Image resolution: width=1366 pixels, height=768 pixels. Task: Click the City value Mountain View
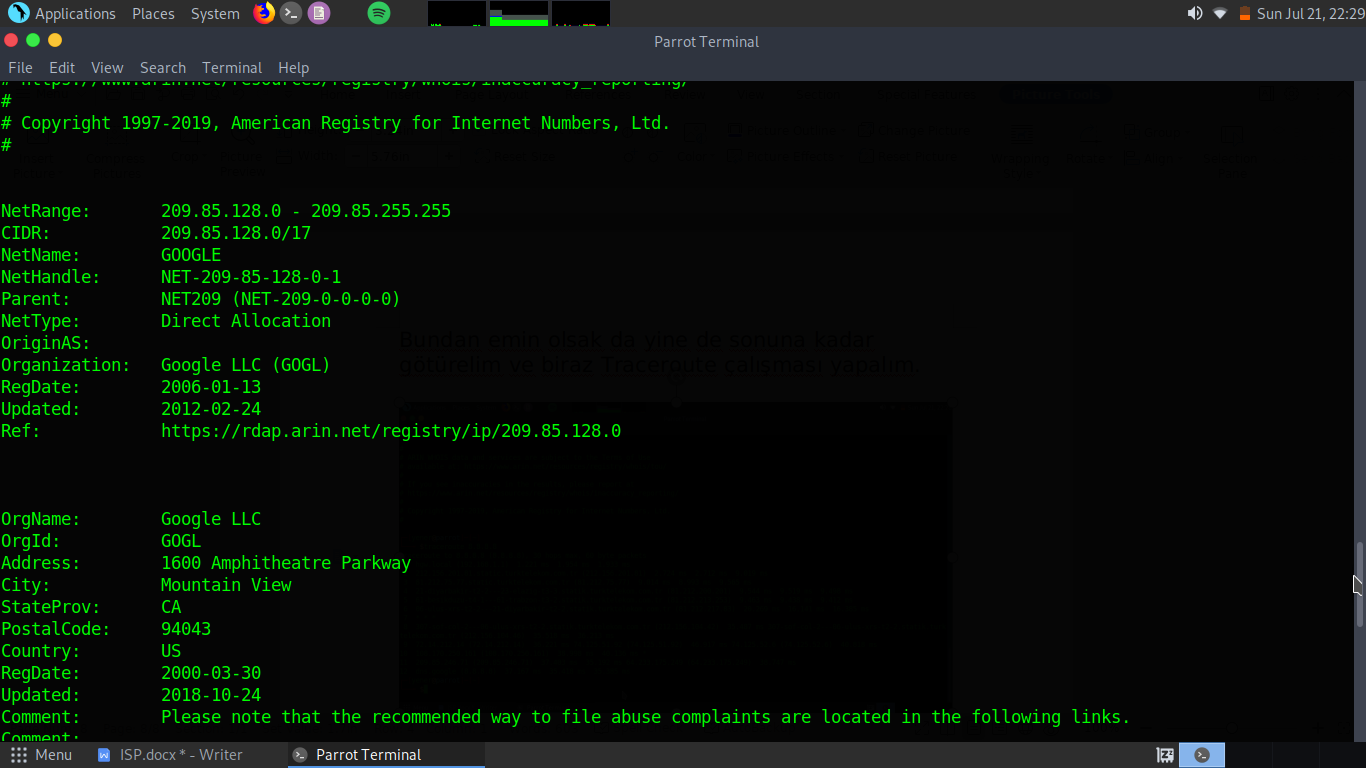[226, 585]
